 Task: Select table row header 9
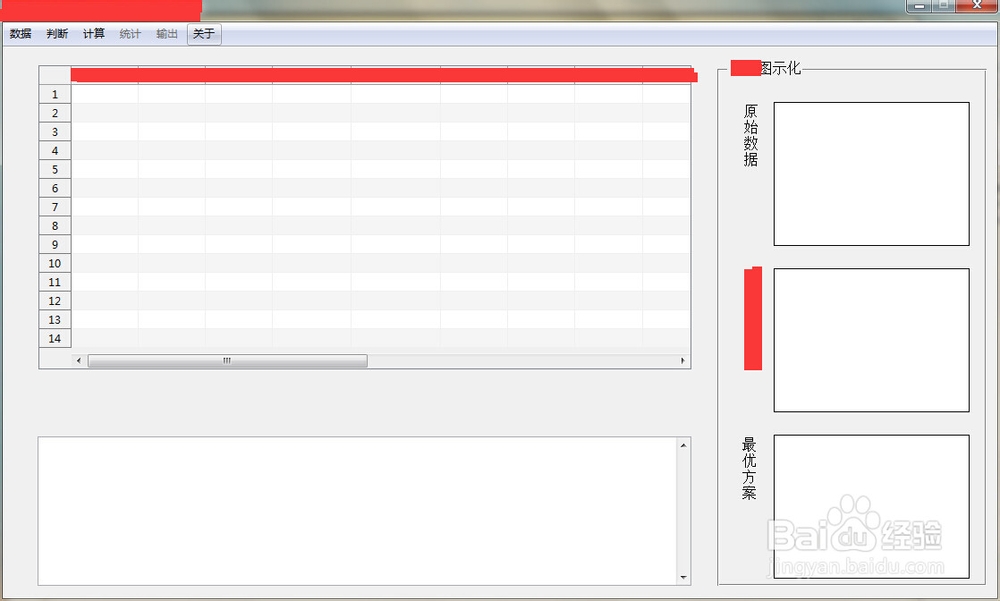point(55,244)
